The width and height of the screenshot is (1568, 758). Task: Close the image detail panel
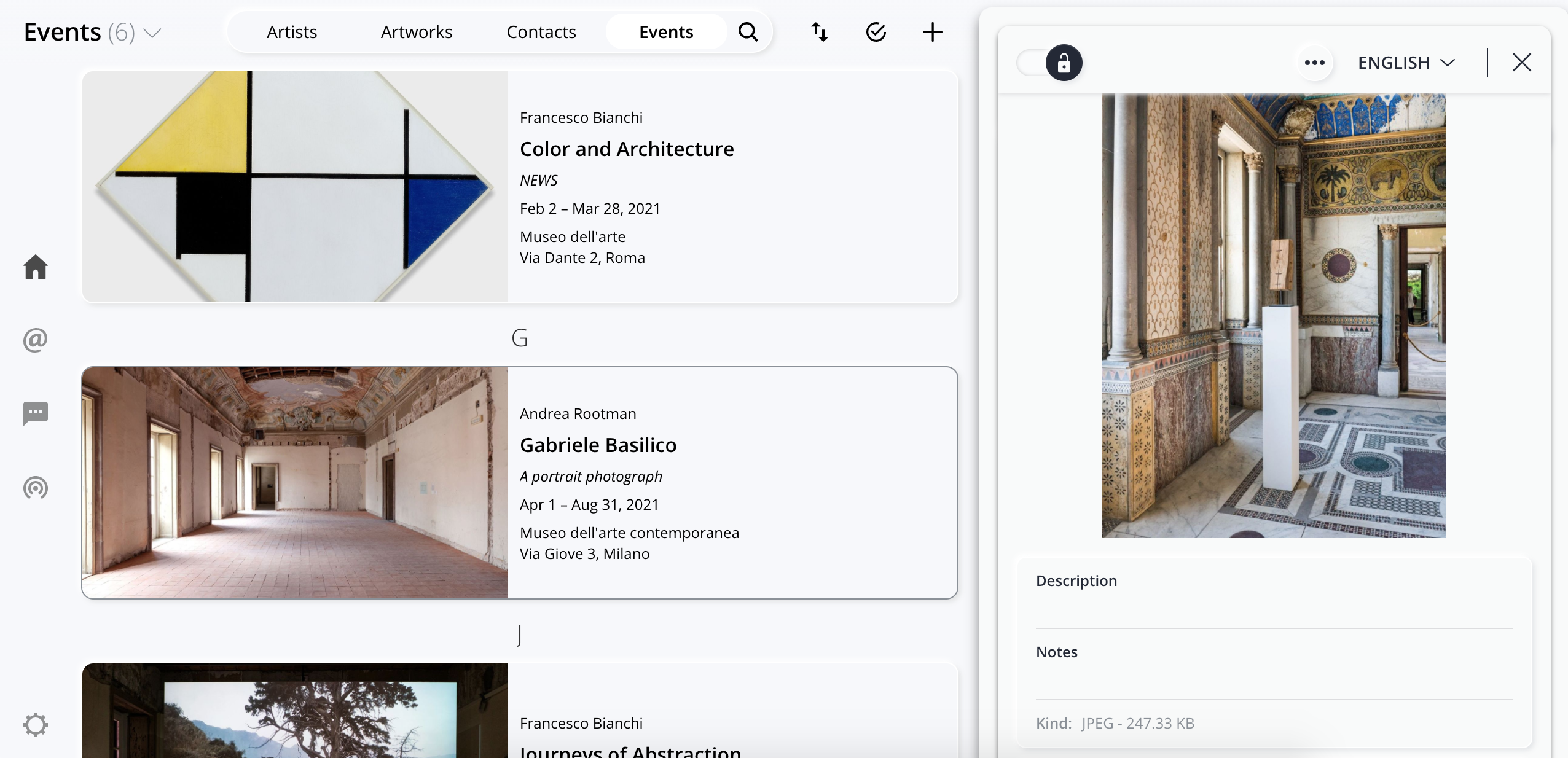coord(1522,62)
